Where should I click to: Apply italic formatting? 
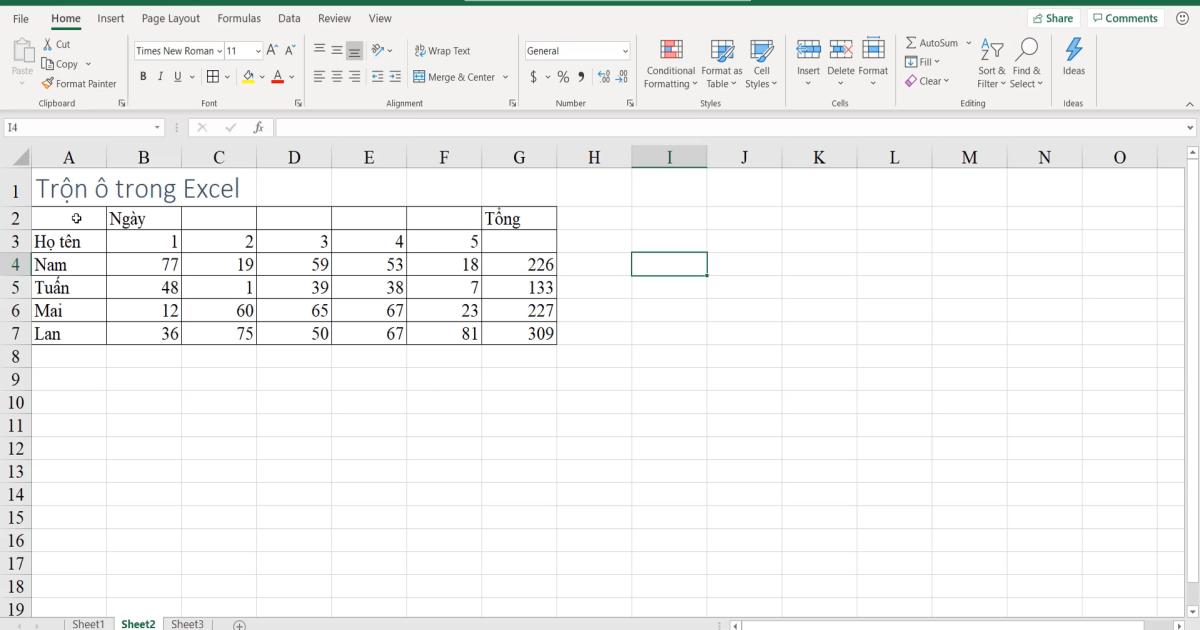point(160,75)
